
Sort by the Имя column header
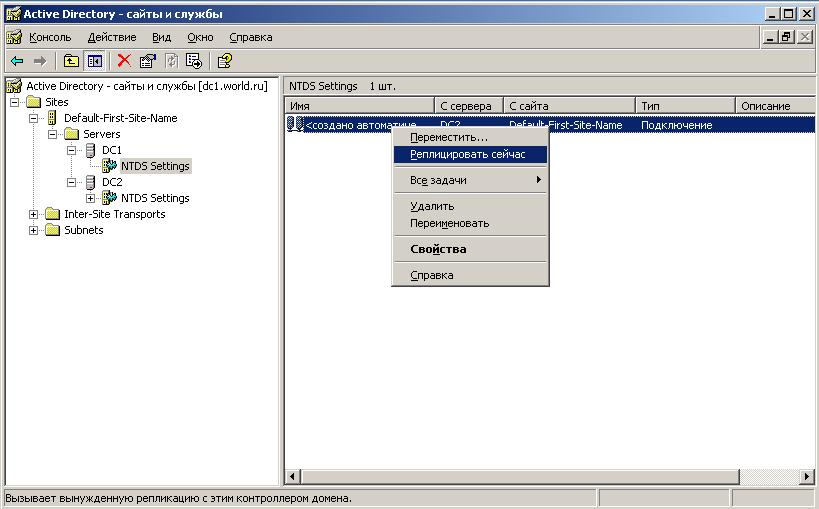point(359,106)
